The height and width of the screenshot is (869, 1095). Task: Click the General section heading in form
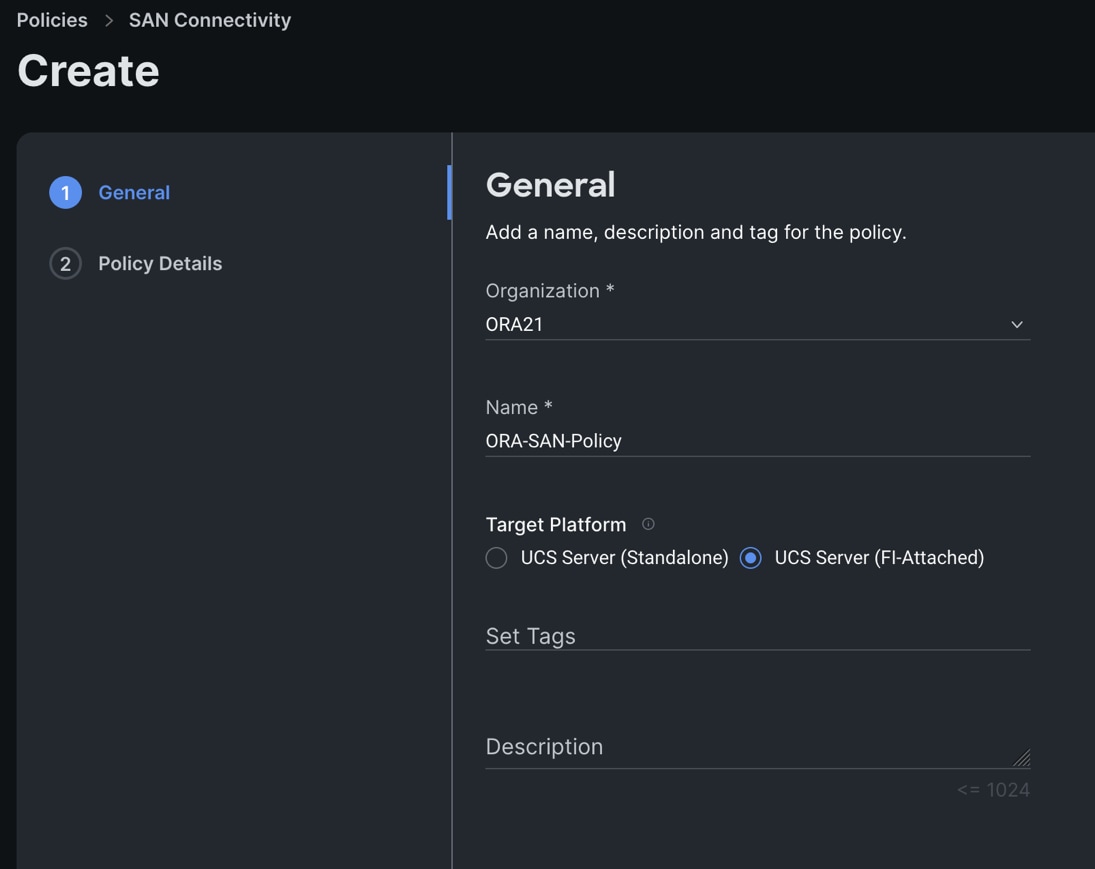tap(550, 185)
